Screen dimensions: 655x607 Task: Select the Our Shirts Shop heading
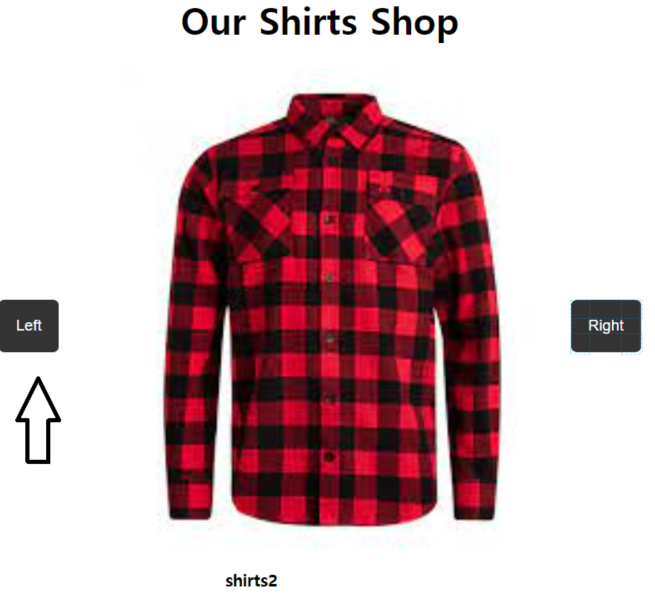(320, 22)
